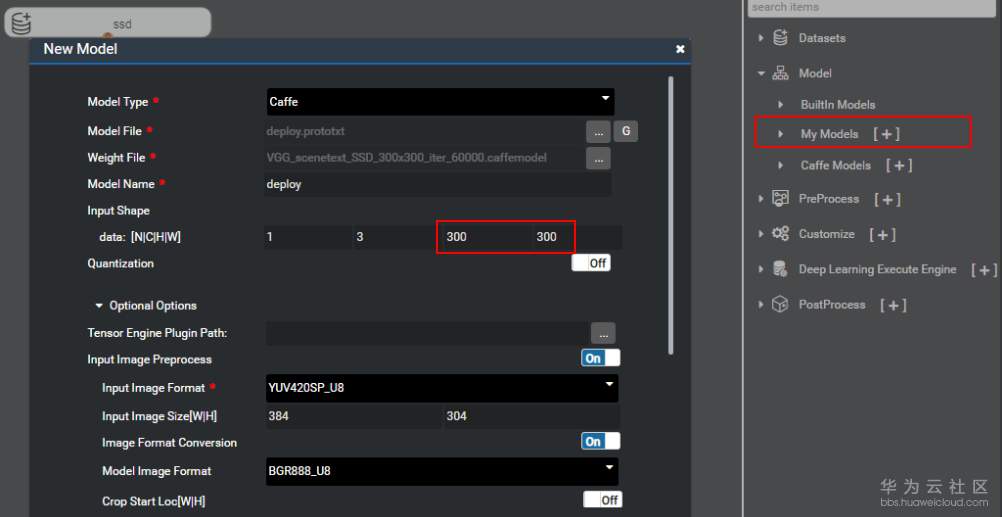The width and height of the screenshot is (1002, 517).
Task: Click the Tensor Engine Plugin Path field
Action: [x=427, y=333]
